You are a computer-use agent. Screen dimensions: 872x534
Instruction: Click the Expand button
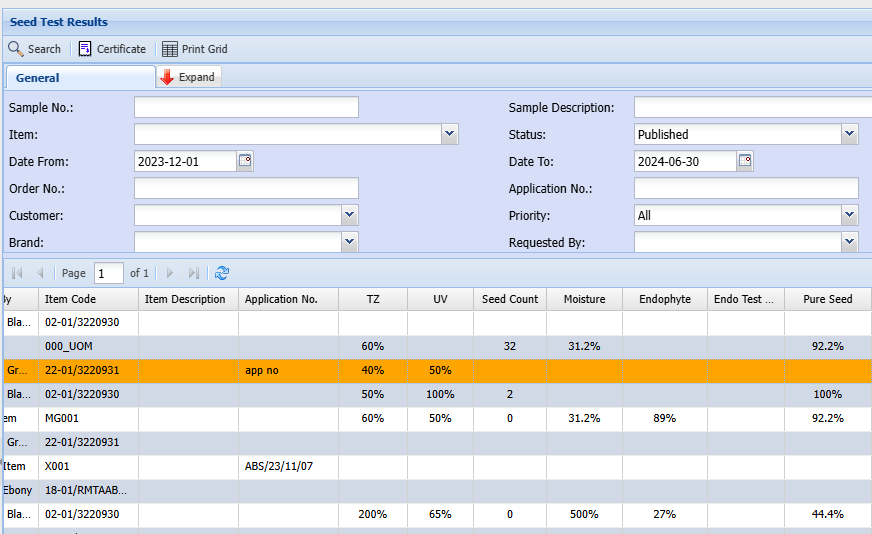click(x=188, y=77)
